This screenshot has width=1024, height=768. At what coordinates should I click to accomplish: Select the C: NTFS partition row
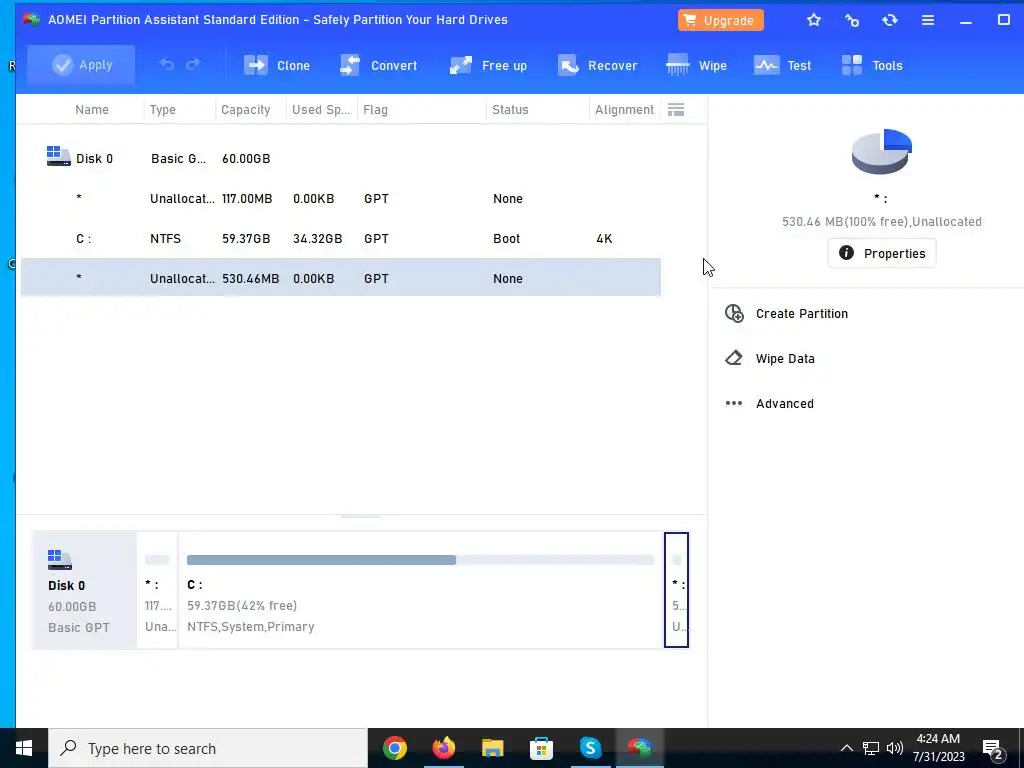point(341,238)
